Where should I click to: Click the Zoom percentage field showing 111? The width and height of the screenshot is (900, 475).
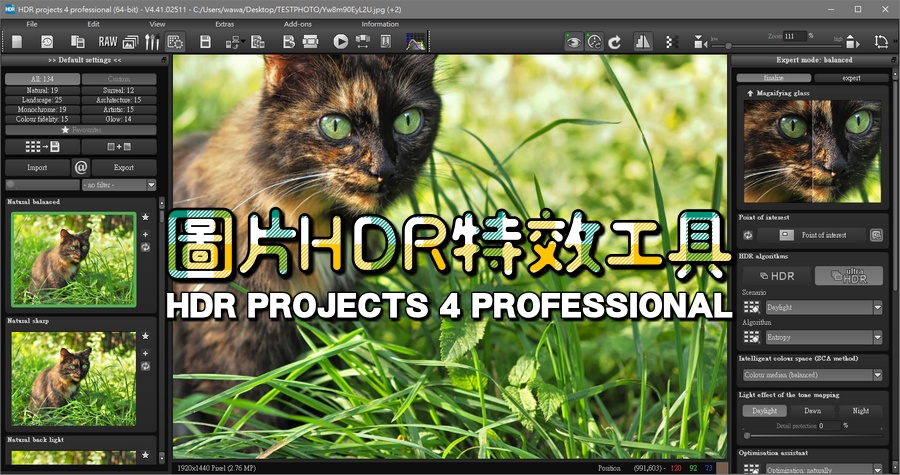[x=795, y=36]
